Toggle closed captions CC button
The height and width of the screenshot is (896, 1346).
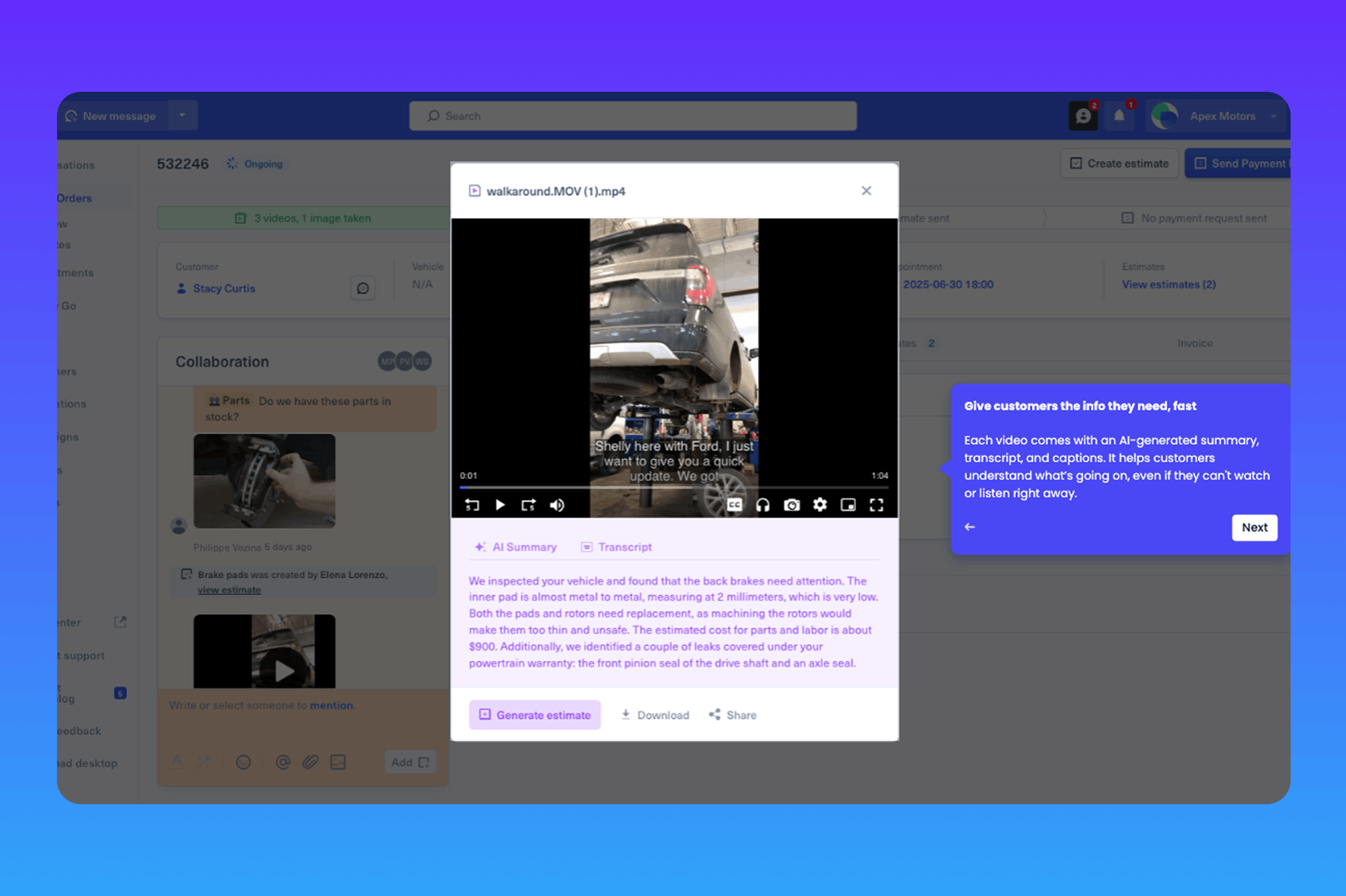(x=734, y=504)
